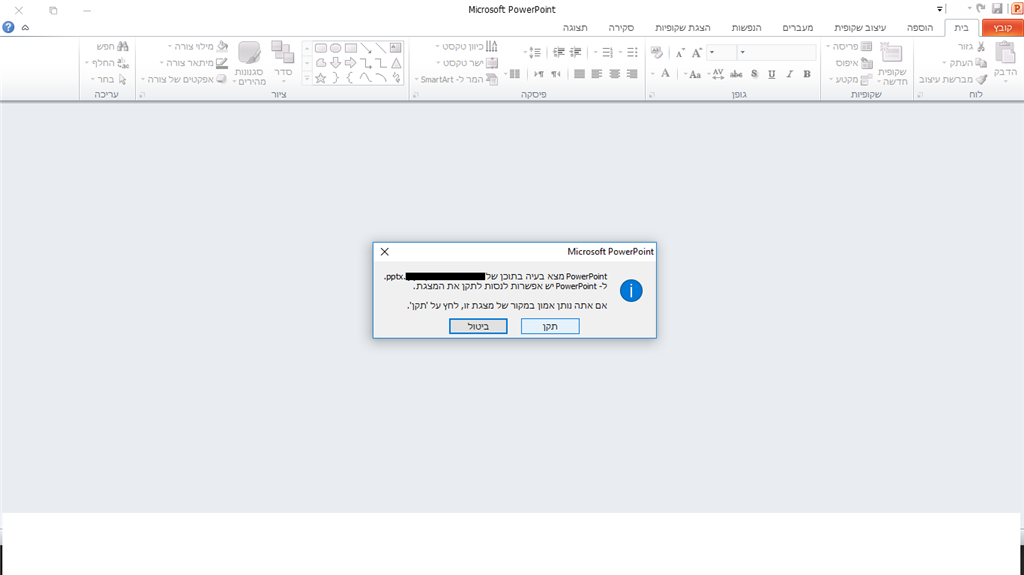Click the תקן (Repair) button in the dialog
1024x575 pixels.
point(550,326)
